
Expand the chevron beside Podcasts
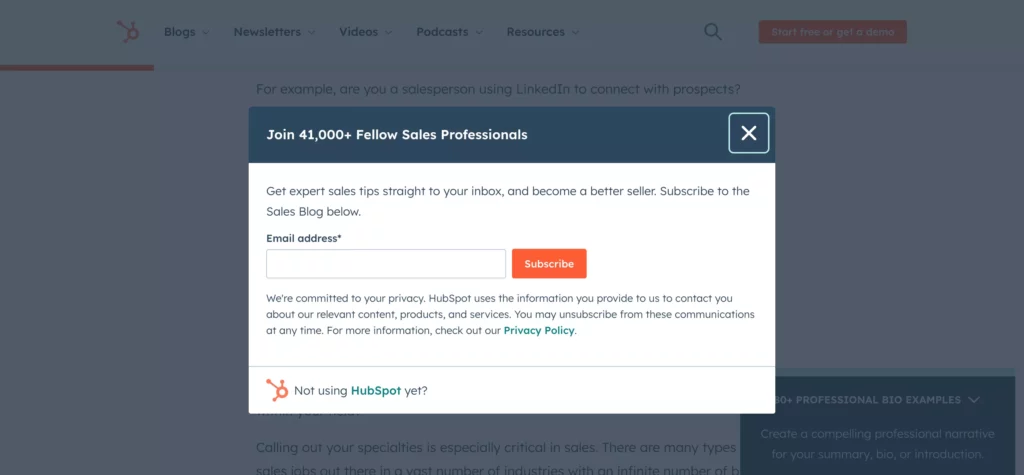pyautogui.click(x=479, y=32)
